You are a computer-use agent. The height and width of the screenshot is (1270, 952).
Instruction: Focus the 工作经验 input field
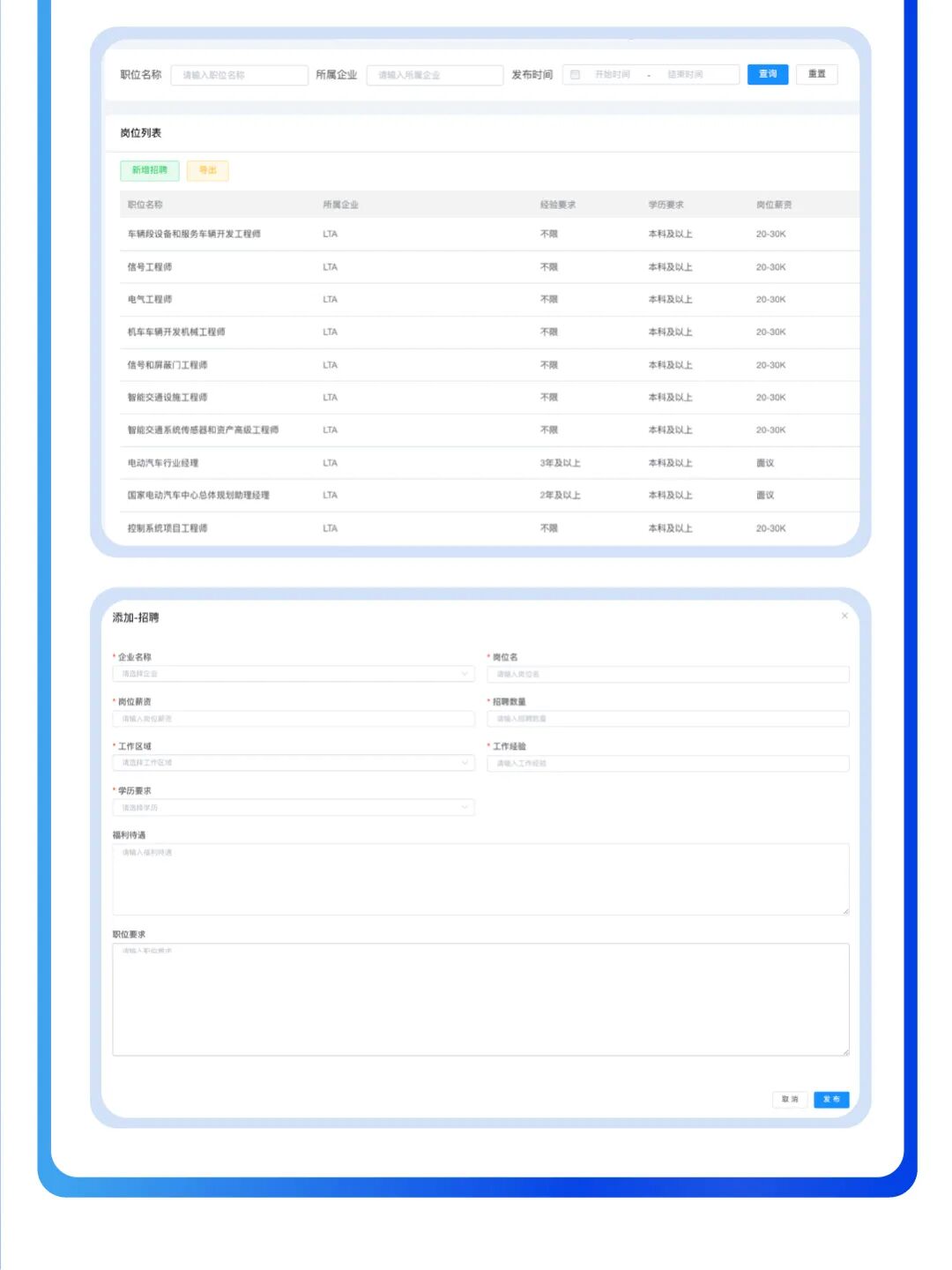click(x=668, y=763)
